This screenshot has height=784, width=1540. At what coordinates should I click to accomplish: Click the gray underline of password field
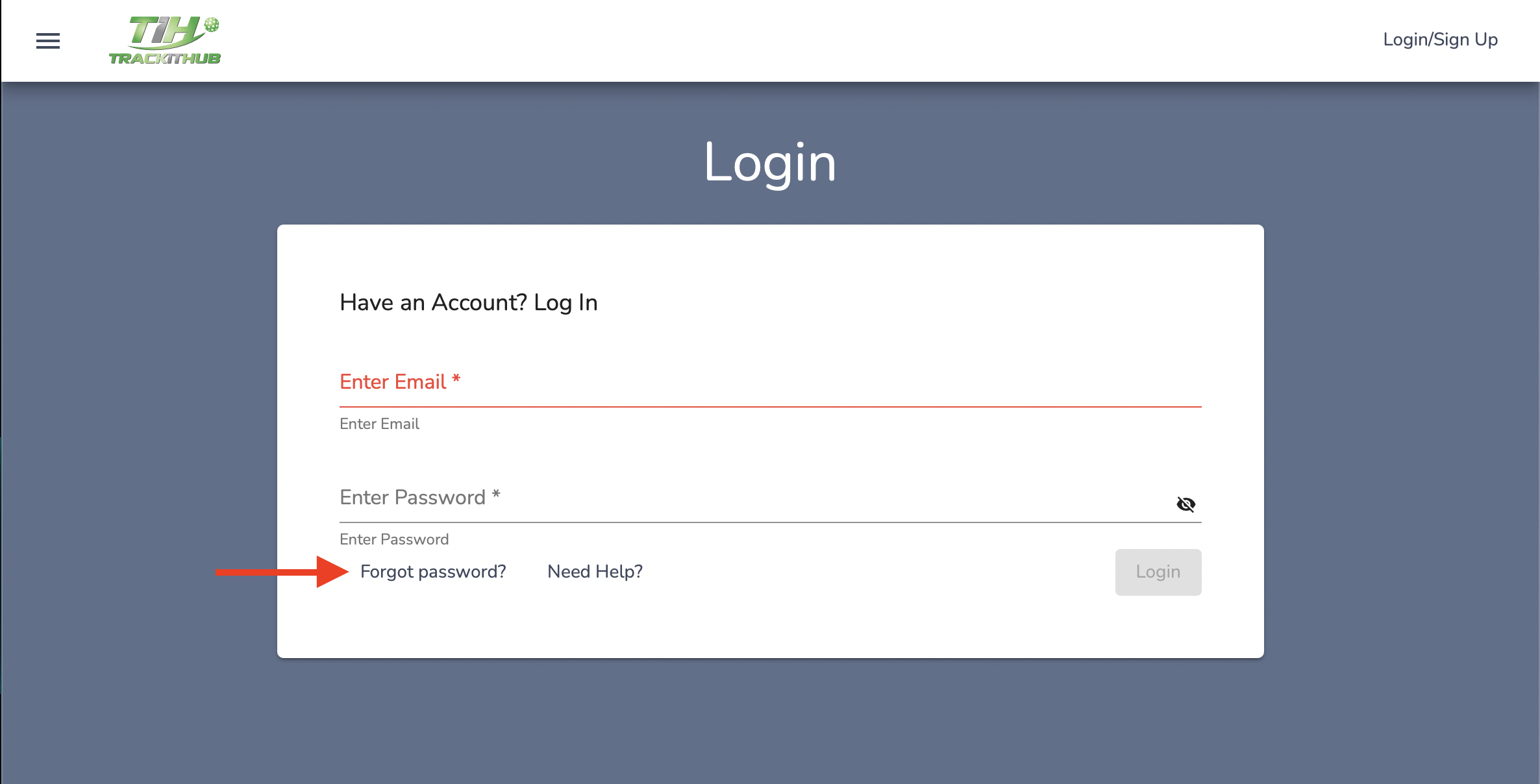click(770, 522)
